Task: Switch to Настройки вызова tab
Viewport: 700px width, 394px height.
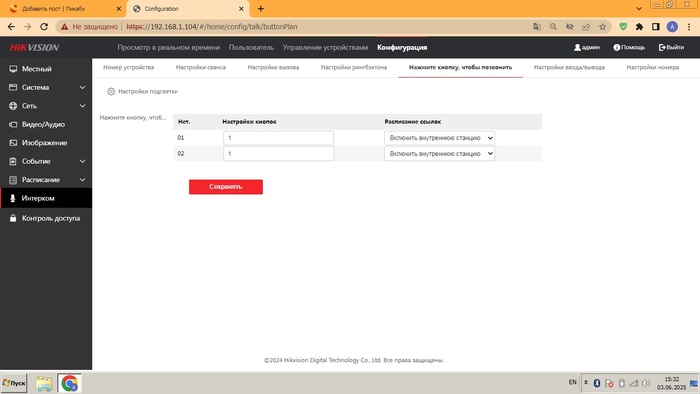Action: (273, 67)
